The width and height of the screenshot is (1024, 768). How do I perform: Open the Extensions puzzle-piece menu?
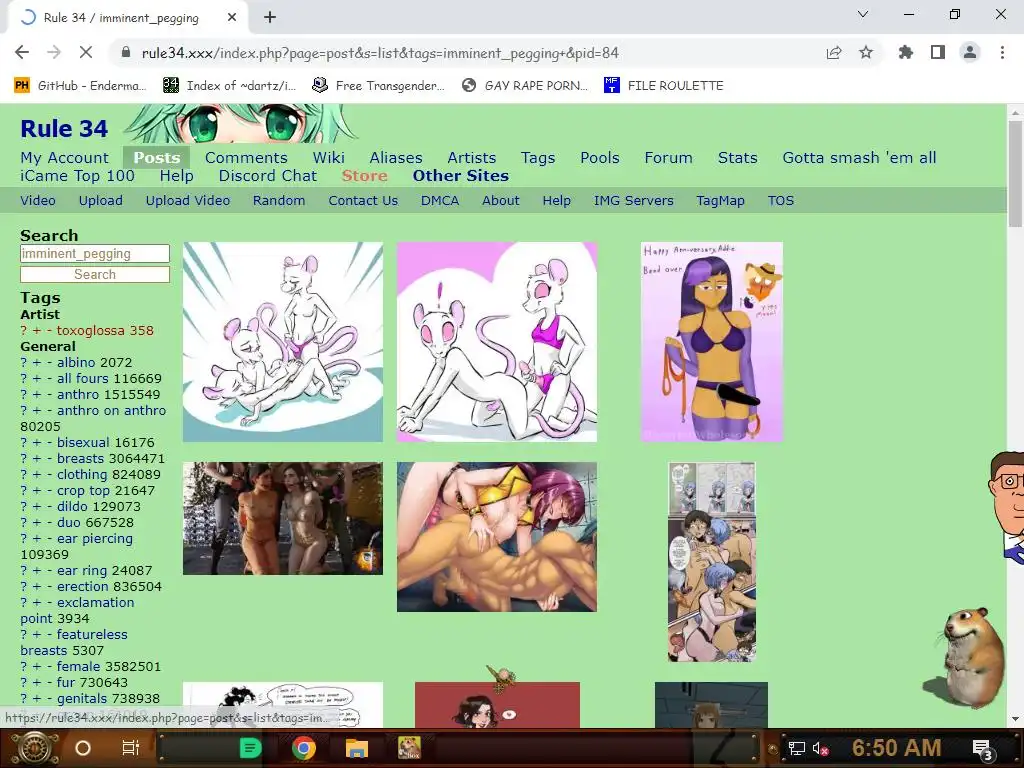[x=905, y=53]
